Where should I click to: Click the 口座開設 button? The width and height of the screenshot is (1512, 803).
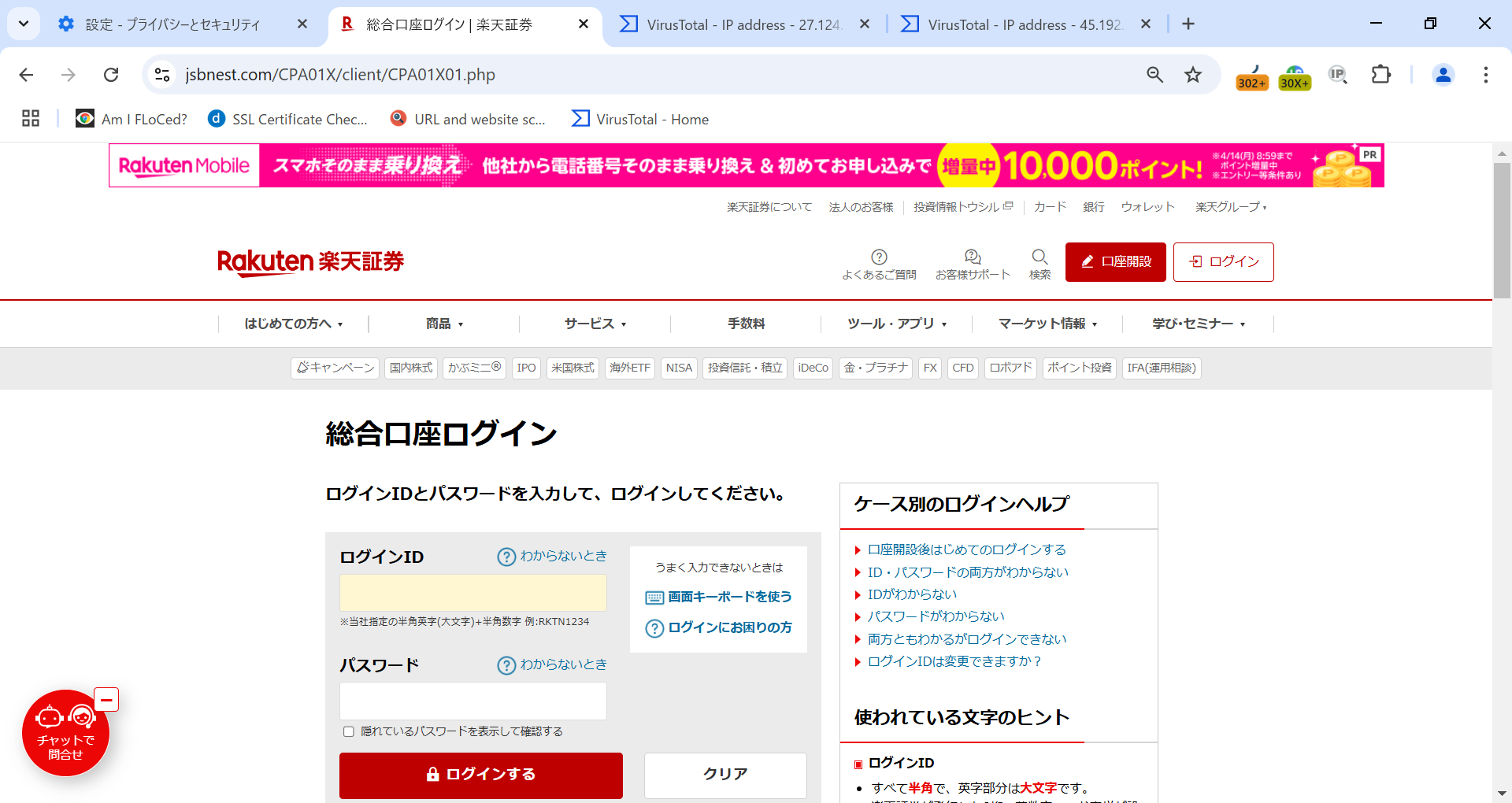tap(1116, 262)
